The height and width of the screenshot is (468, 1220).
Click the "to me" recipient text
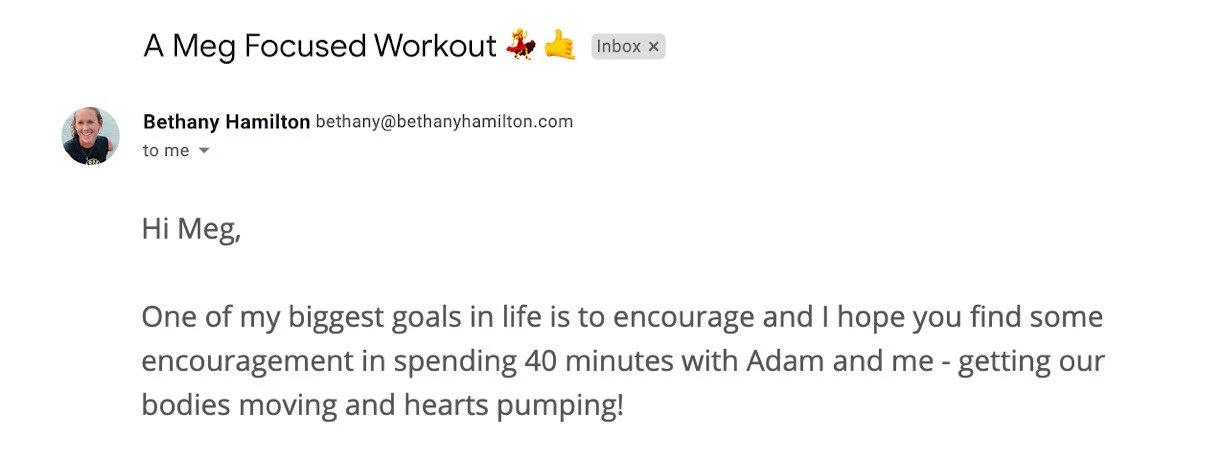(x=165, y=151)
